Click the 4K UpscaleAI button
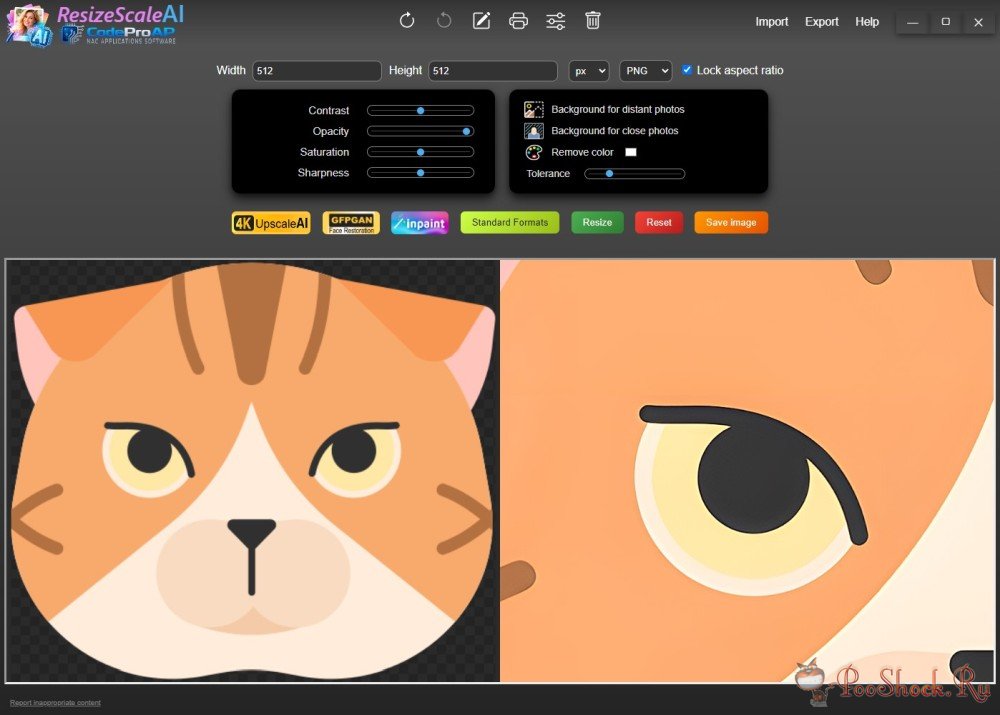This screenshot has width=1000, height=715. coord(271,223)
